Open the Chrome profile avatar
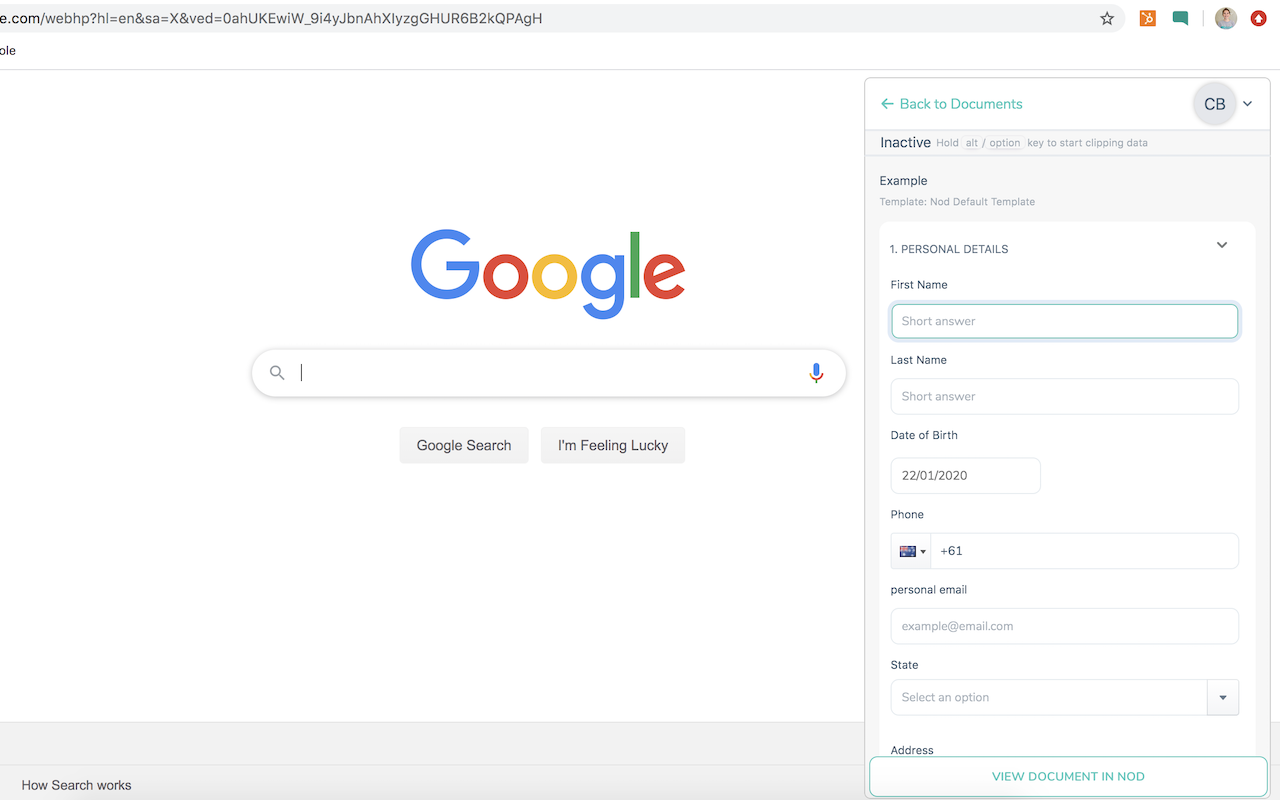This screenshot has height=800, width=1280. (x=1226, y=18)
